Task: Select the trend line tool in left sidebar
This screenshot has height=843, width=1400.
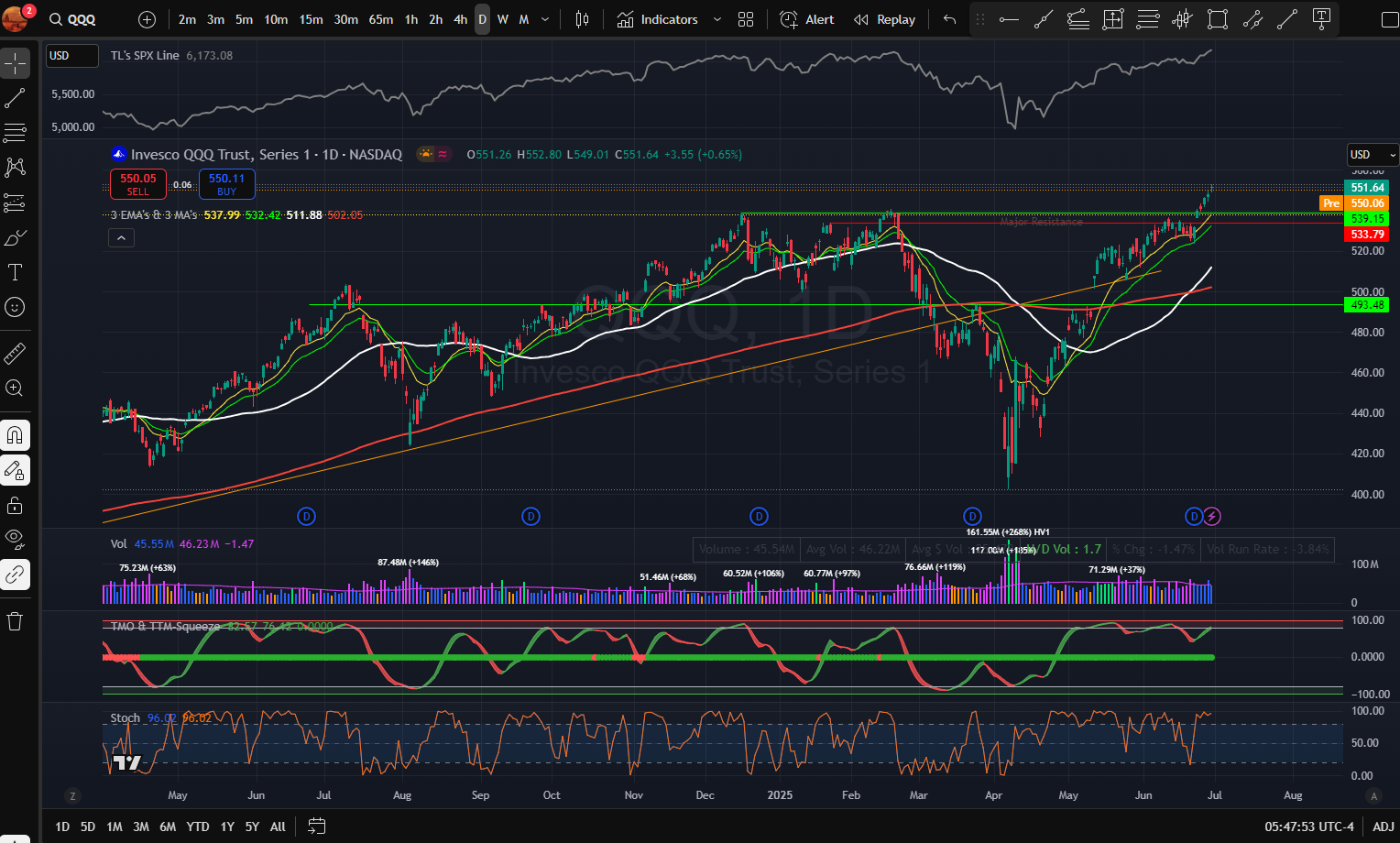Action: pos(15,98)
